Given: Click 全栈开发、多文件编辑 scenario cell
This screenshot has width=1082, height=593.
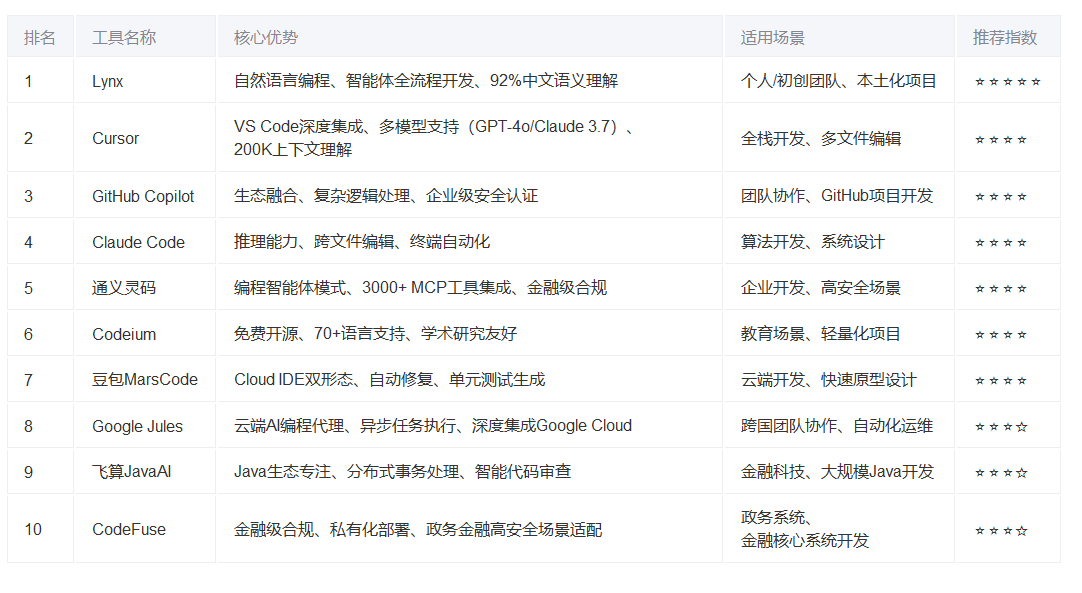Looking at the screenshot, I should tap(839, 138).
